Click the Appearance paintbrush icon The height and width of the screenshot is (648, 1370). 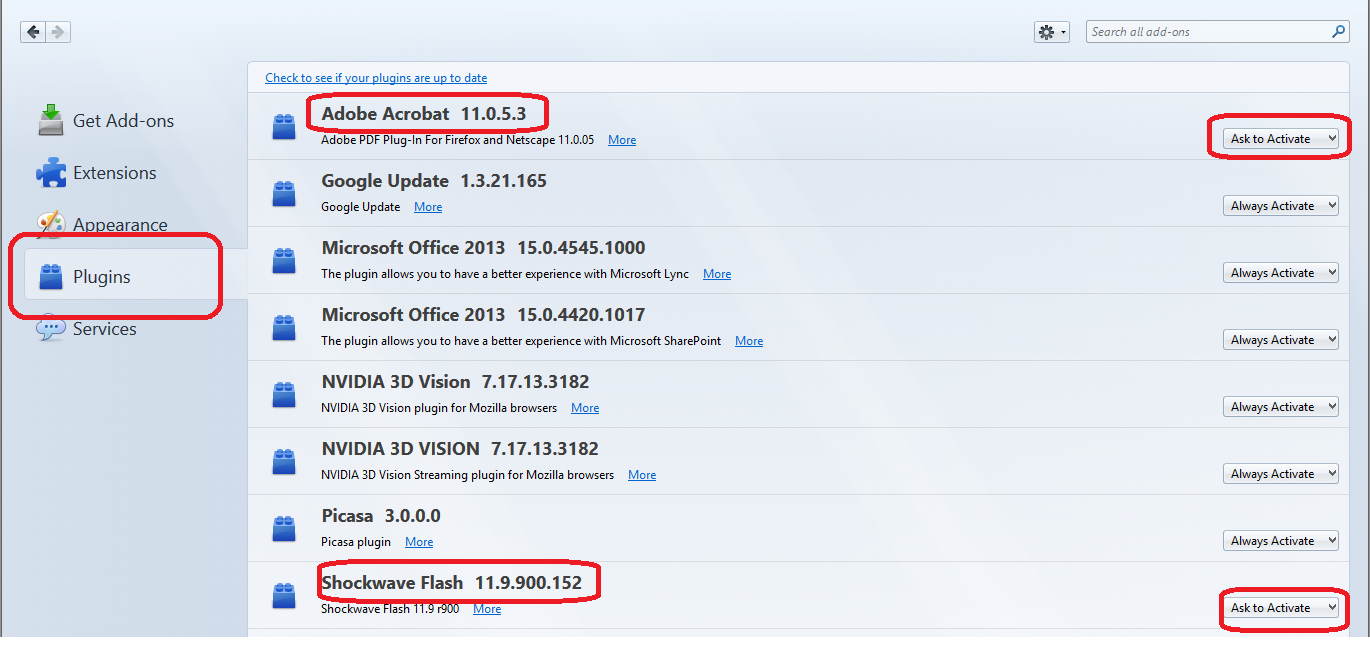point(50,224)
